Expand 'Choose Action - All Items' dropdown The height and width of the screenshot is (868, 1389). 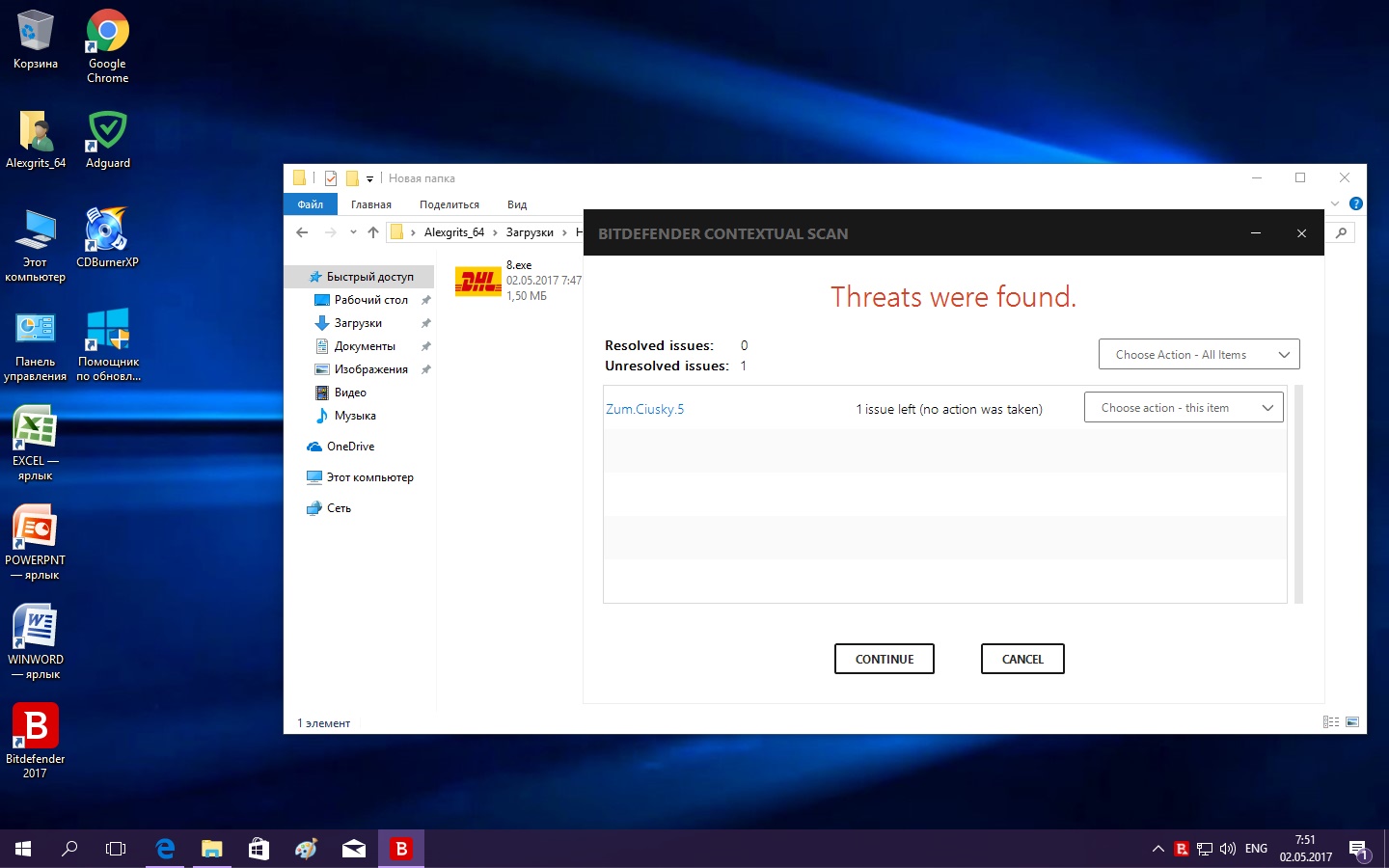coord(1199,355)
